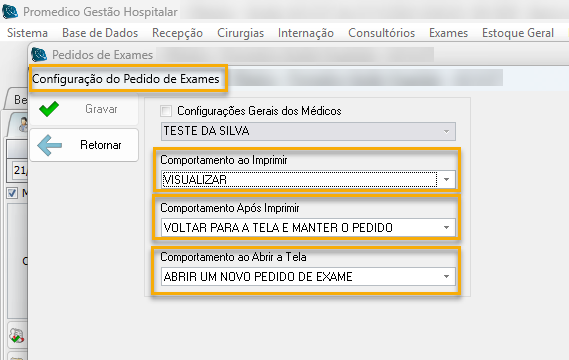Click the bottom-left icon with checkmark
Image resolution: width=569 pixels, height=360 pixels.
17,336
